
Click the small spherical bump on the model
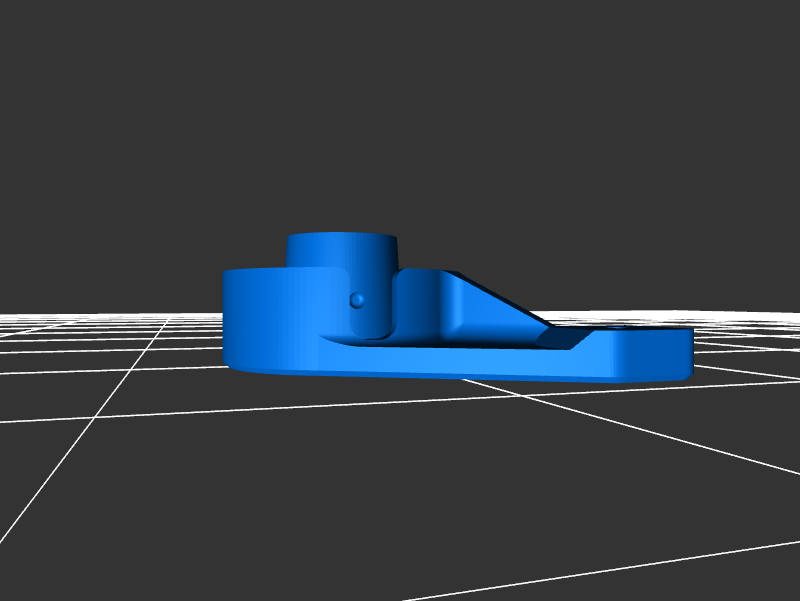pyautogui.click(x=357, y=300)
